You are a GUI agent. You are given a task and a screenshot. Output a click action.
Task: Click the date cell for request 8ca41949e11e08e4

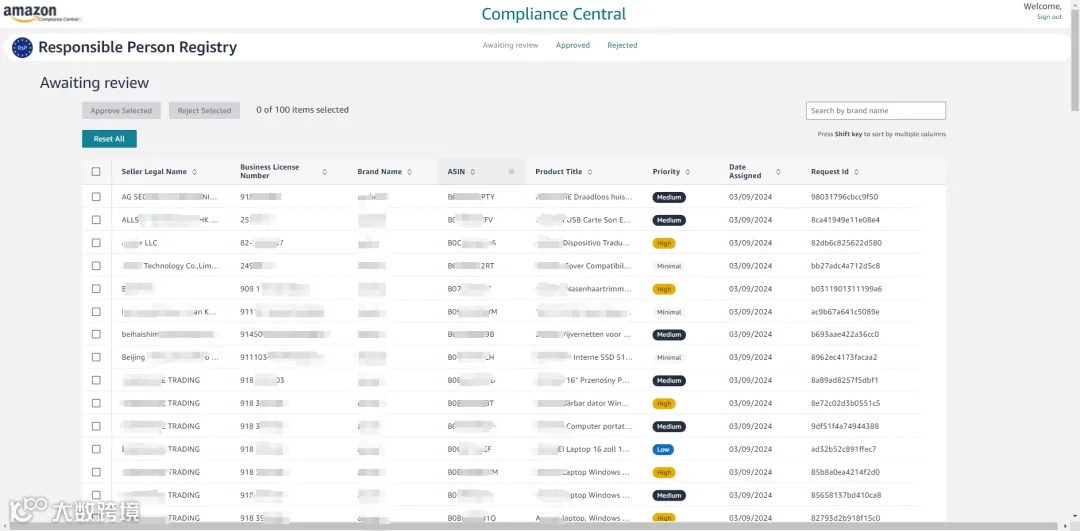[750, 220]
